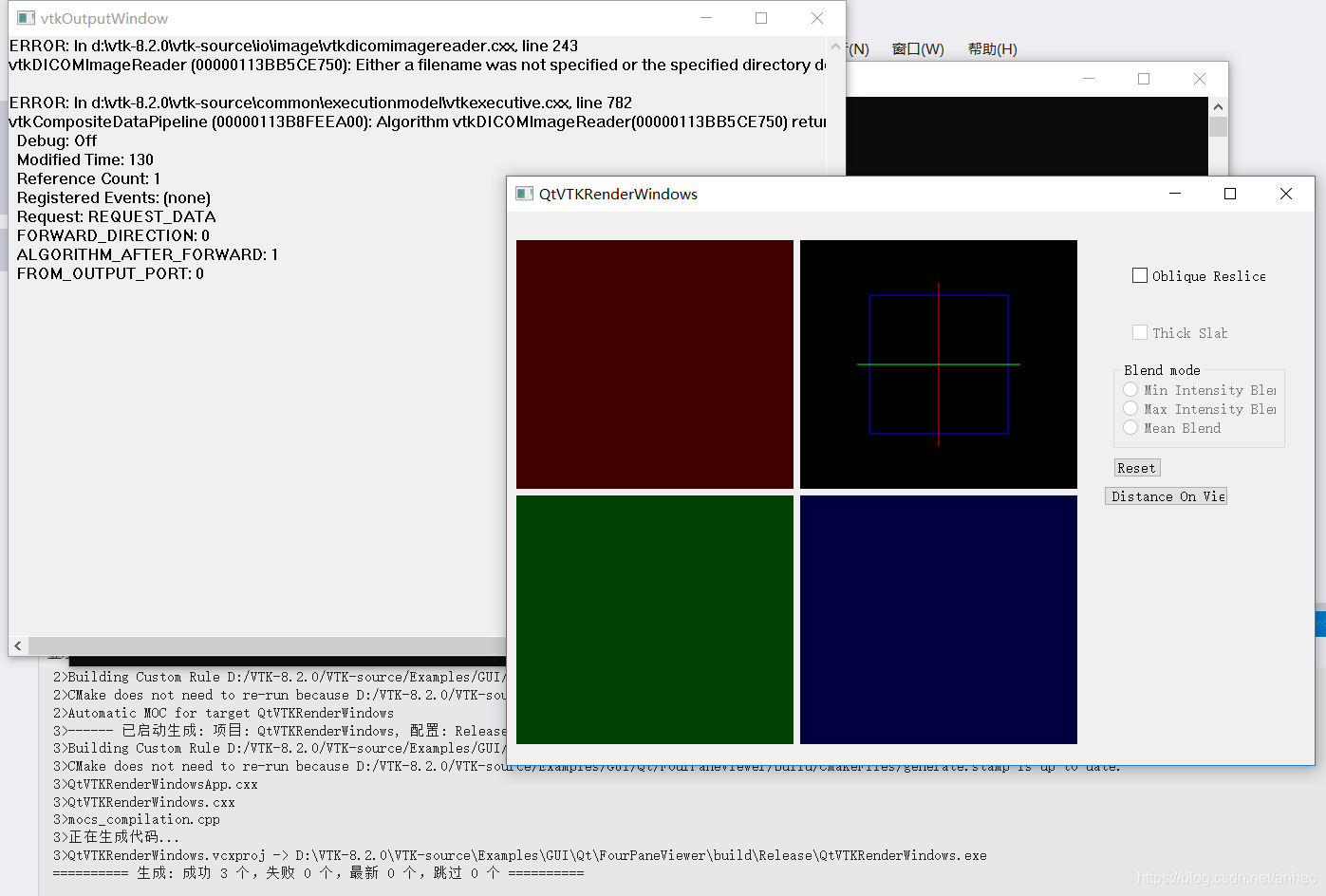Minimize the vtkOutputWindow window
The height and width of the screenshot is (896, 1326).
(706, 18)
